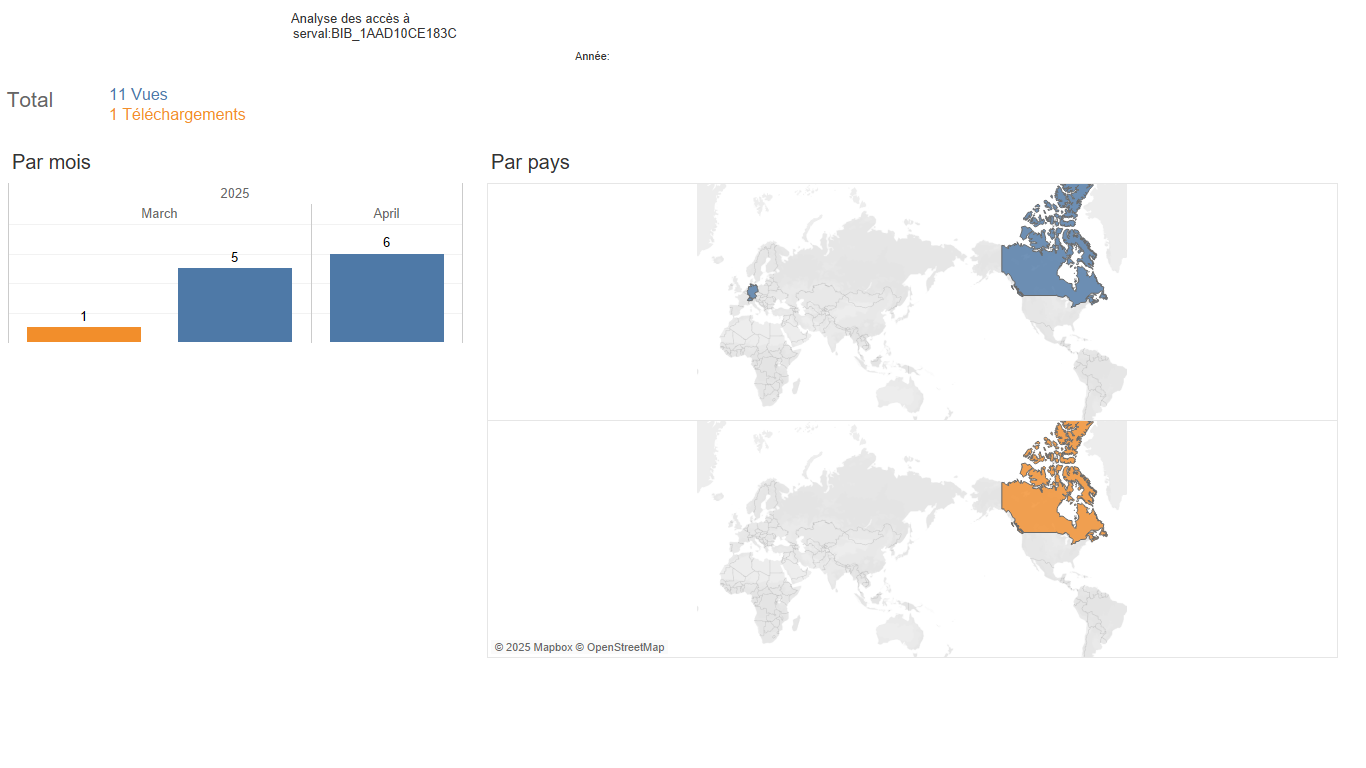
Task: Open the Mapbox attribution link
Action: click(x=533, y=647)
